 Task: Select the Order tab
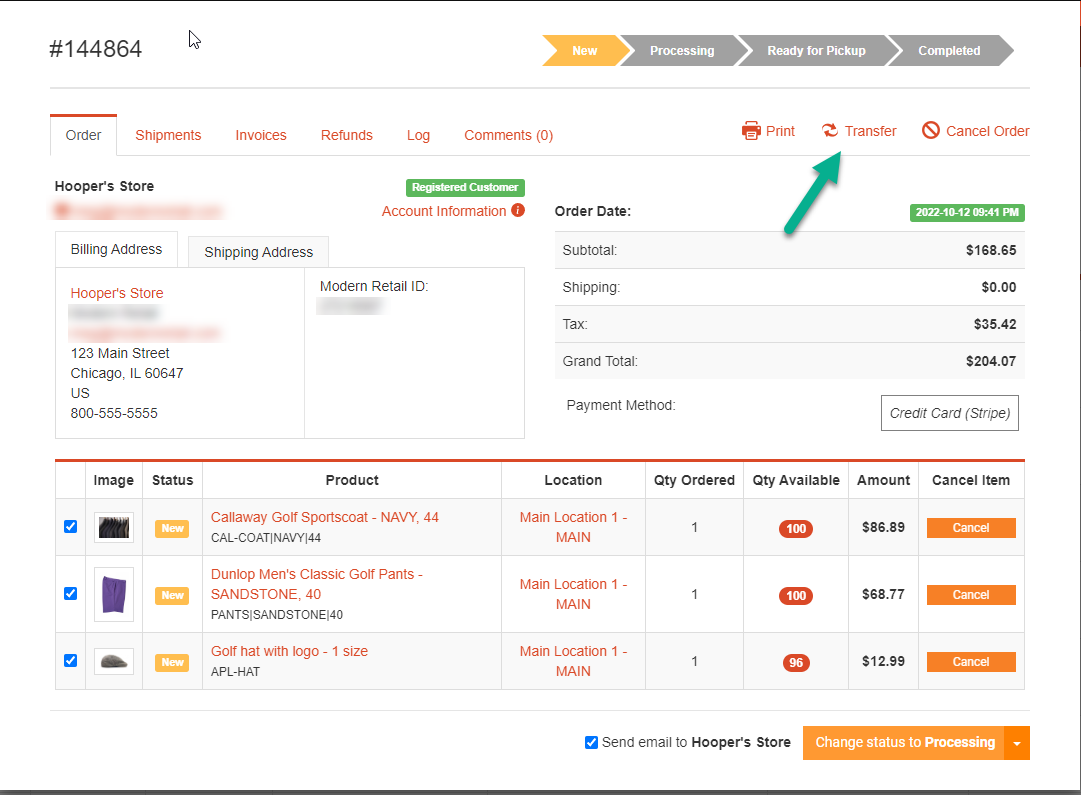pyautogui.click(x=83, y=135)
